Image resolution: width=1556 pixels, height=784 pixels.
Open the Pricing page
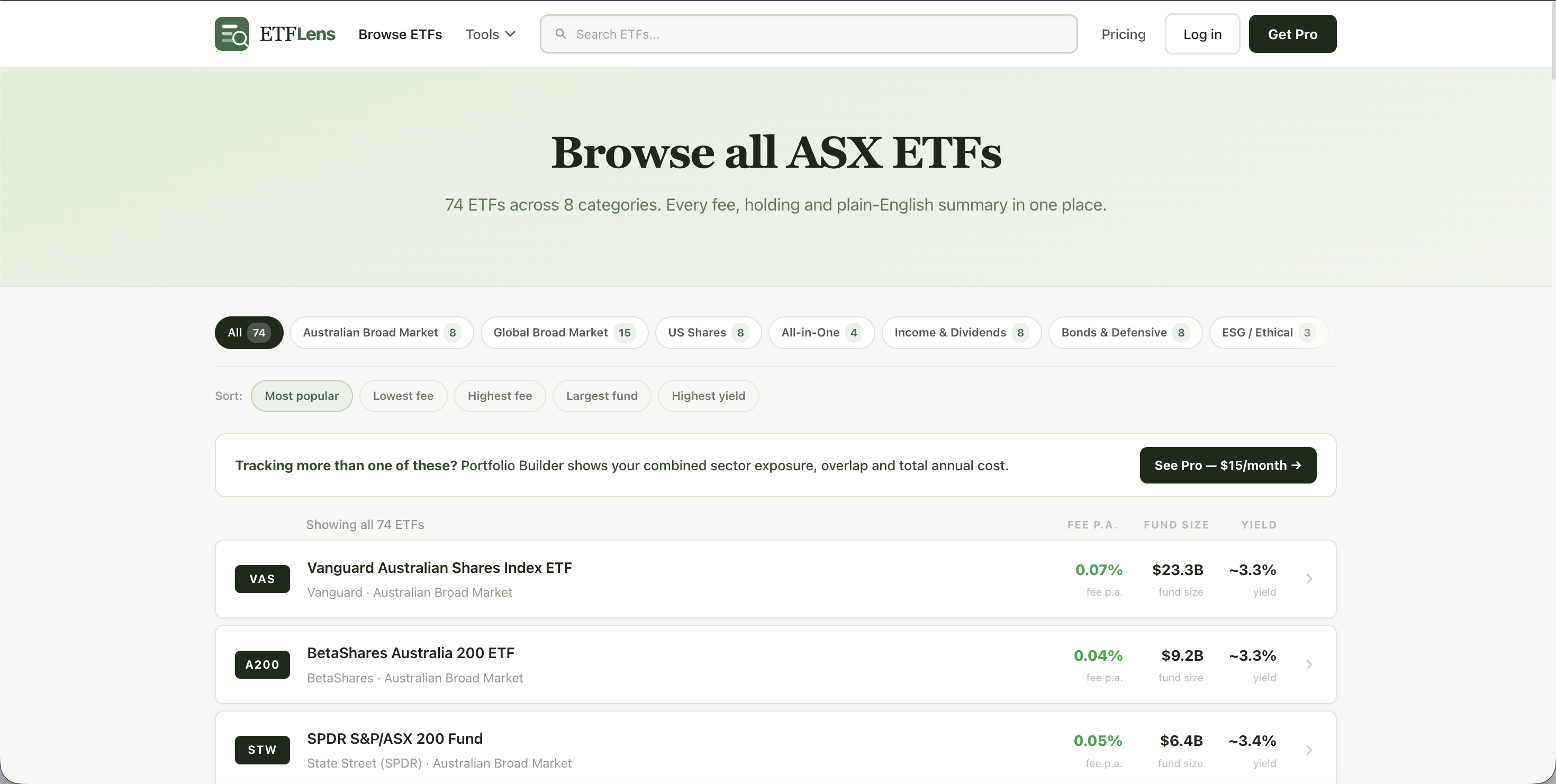pos(1123,34)
